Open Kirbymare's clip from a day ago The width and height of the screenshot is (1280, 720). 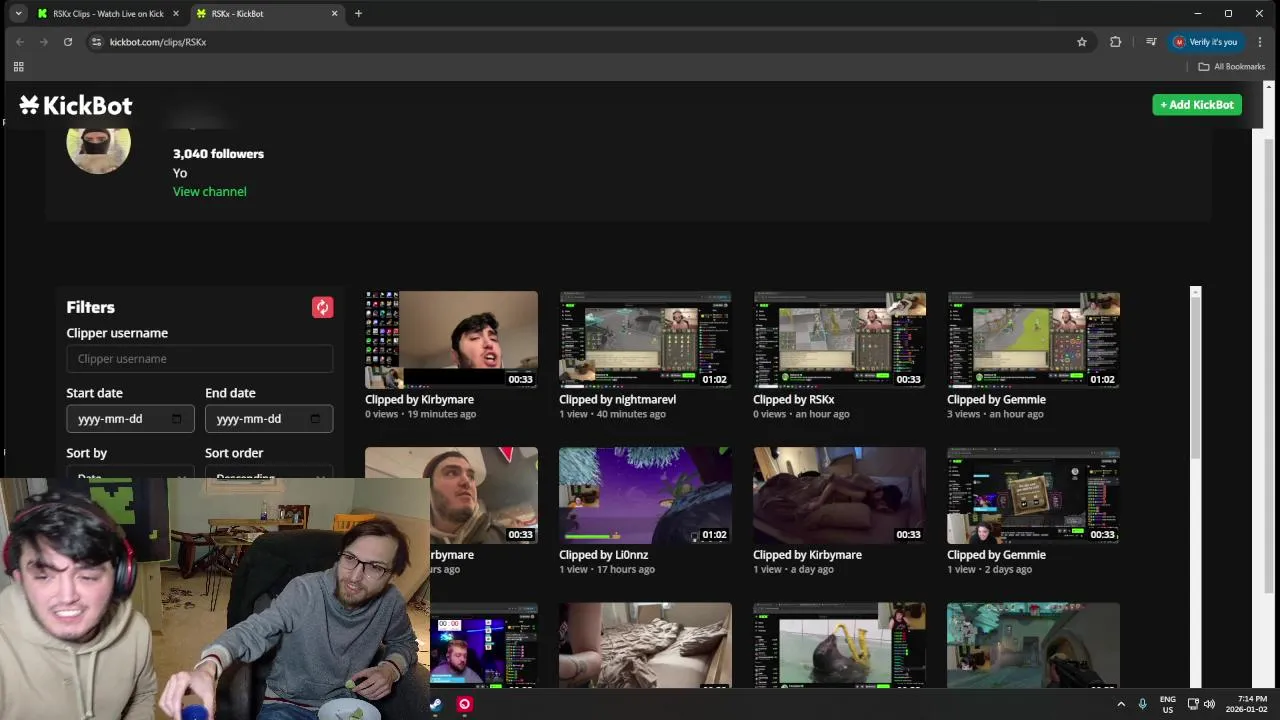pos(839,495)
